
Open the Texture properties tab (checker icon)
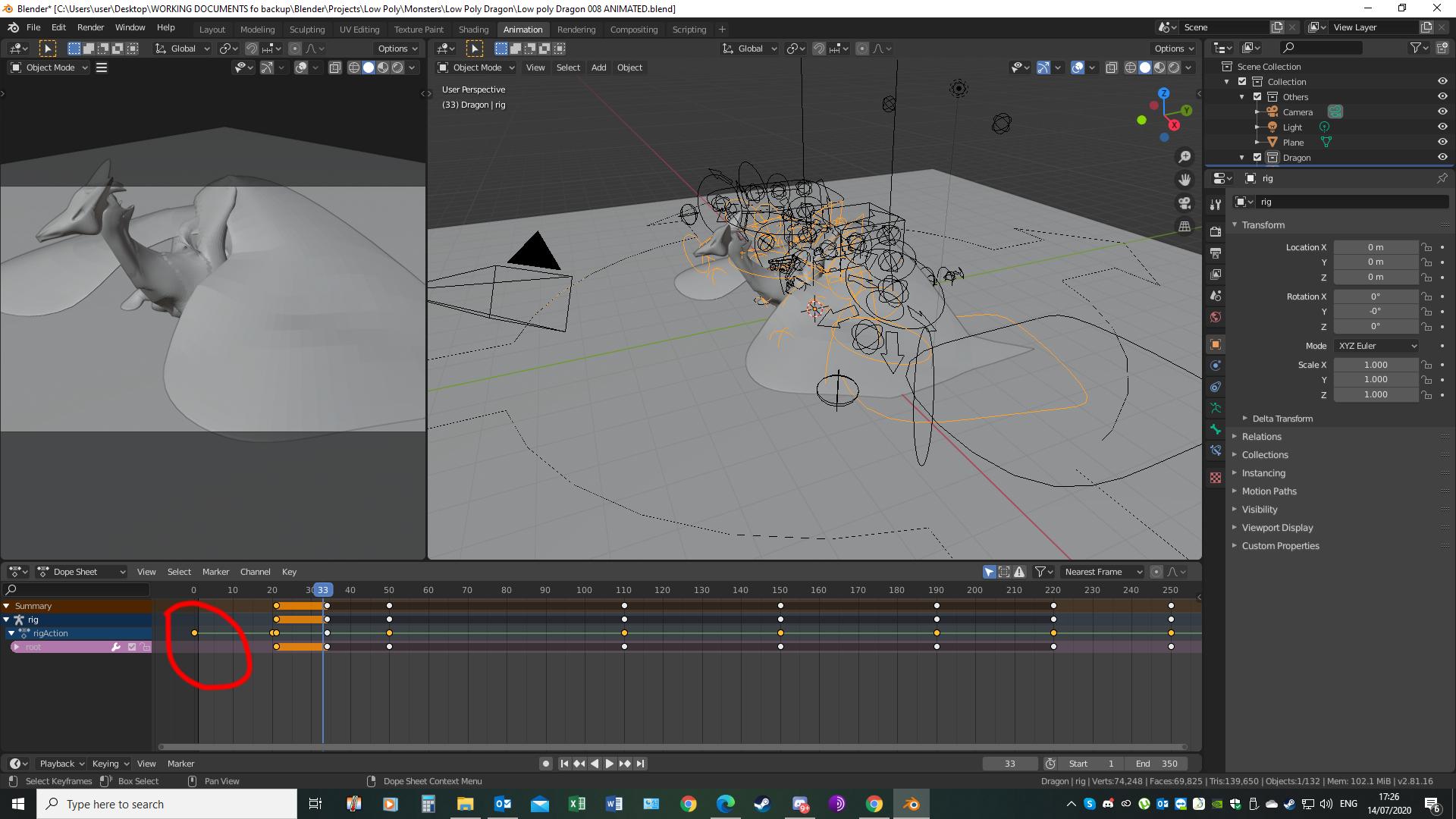pyautogui.click(x=1216, y=478)
